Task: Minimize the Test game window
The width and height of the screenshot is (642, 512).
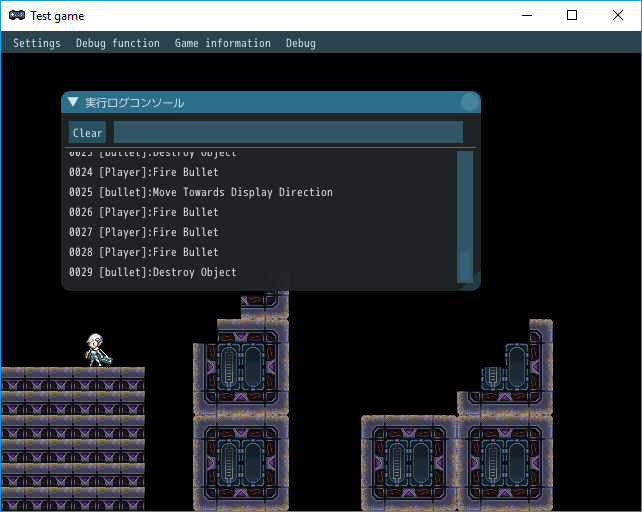Action: (x=527, y=16)
